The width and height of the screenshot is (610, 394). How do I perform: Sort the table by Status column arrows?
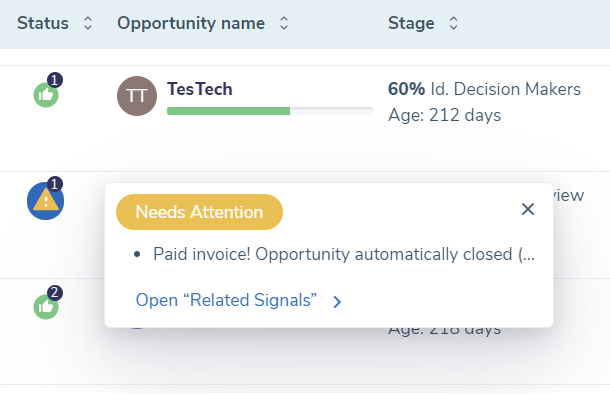88,23
